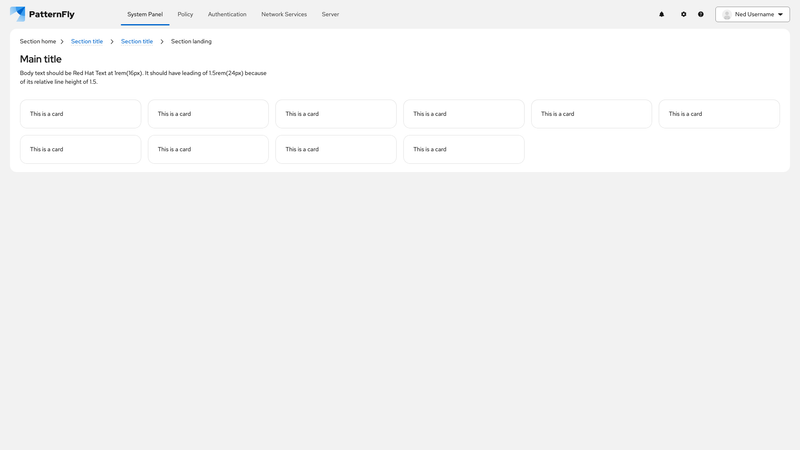Open the Authentication tab
The width and height of the screenshot is (800, 450).
(x=227, y=14)
